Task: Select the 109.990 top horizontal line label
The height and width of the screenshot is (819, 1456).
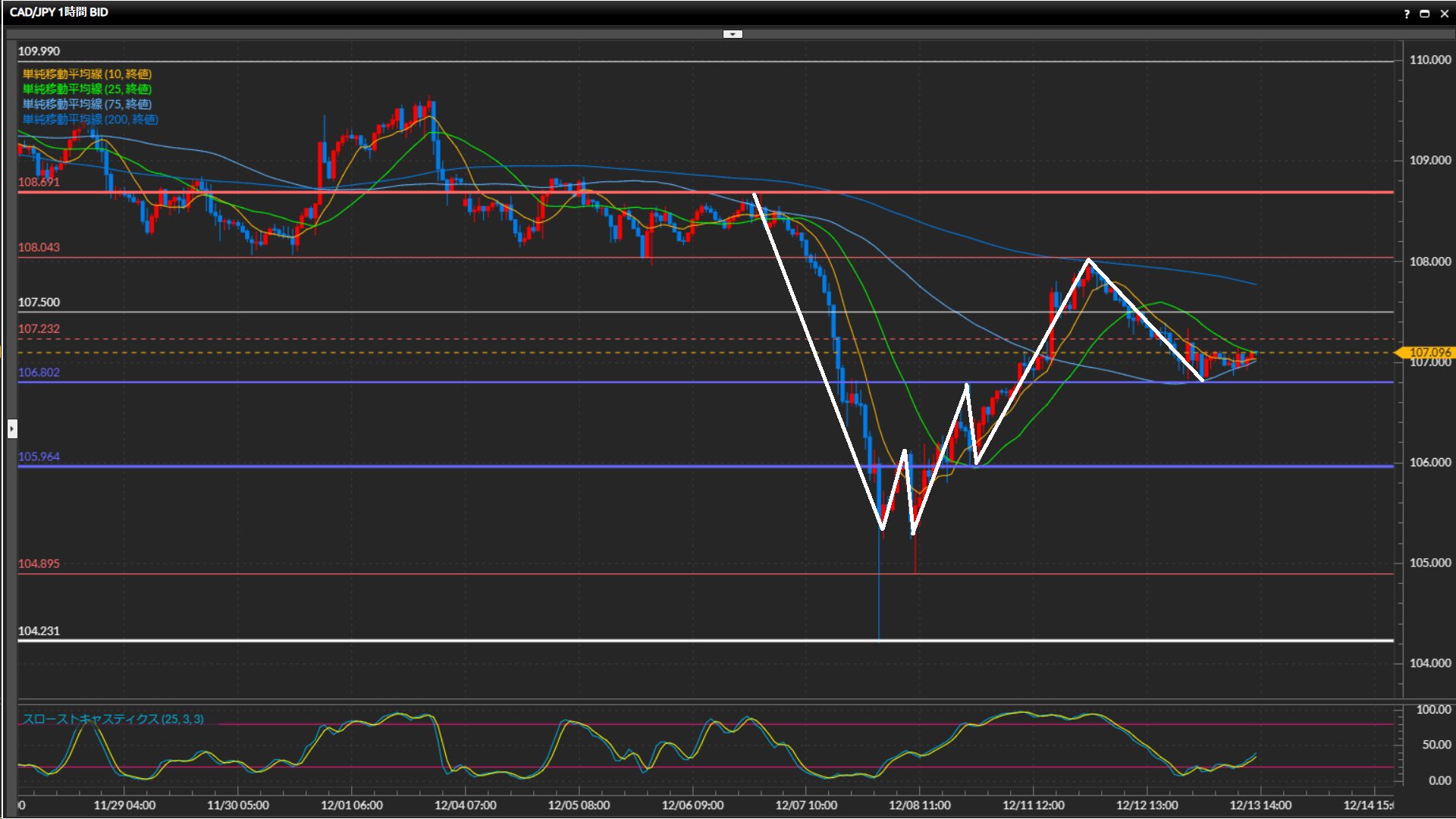Action: [x=39, y=52]
